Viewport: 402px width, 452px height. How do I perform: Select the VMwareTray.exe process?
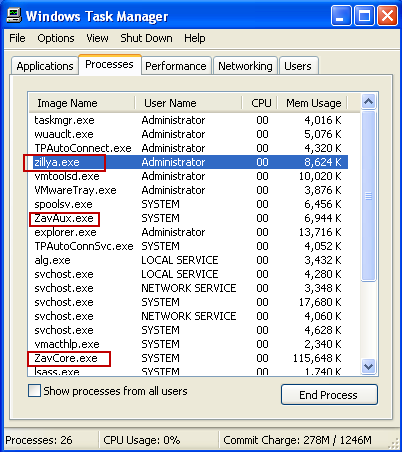[x=188, y=190]
